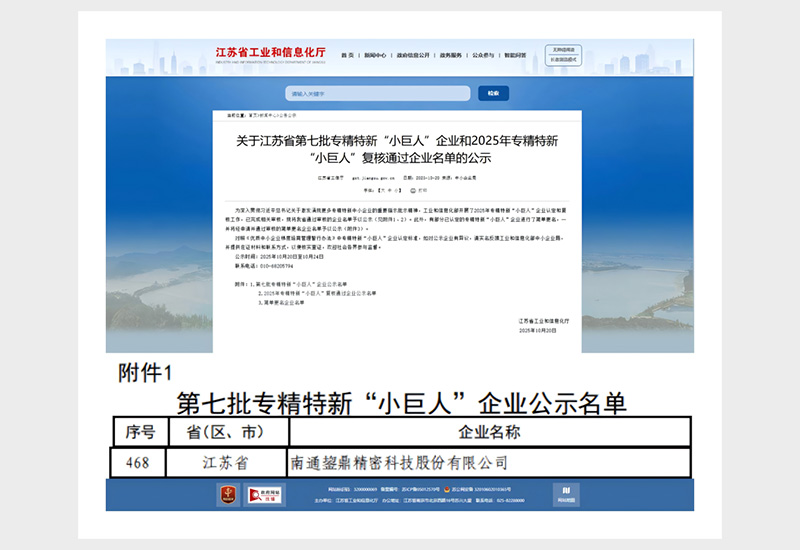Focus the keyword search input field
800x550 pixels.
(x=378, y=93)
